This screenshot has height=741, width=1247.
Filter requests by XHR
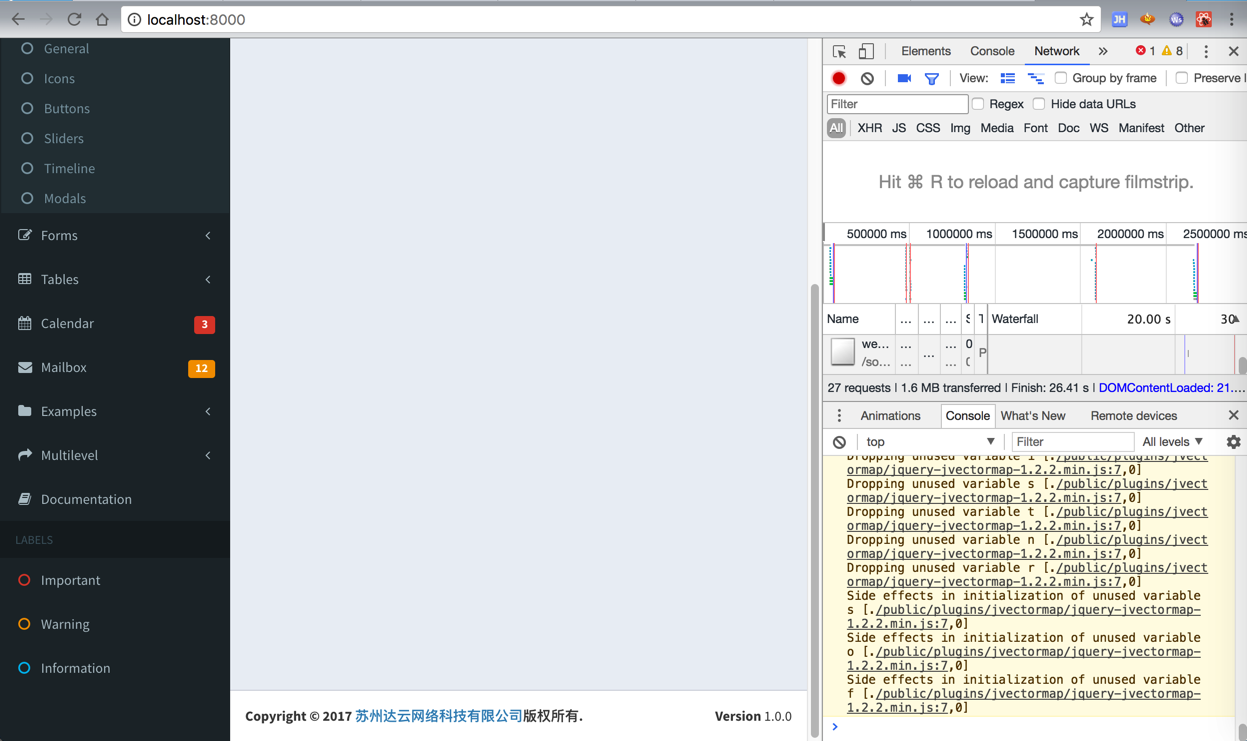869,128
